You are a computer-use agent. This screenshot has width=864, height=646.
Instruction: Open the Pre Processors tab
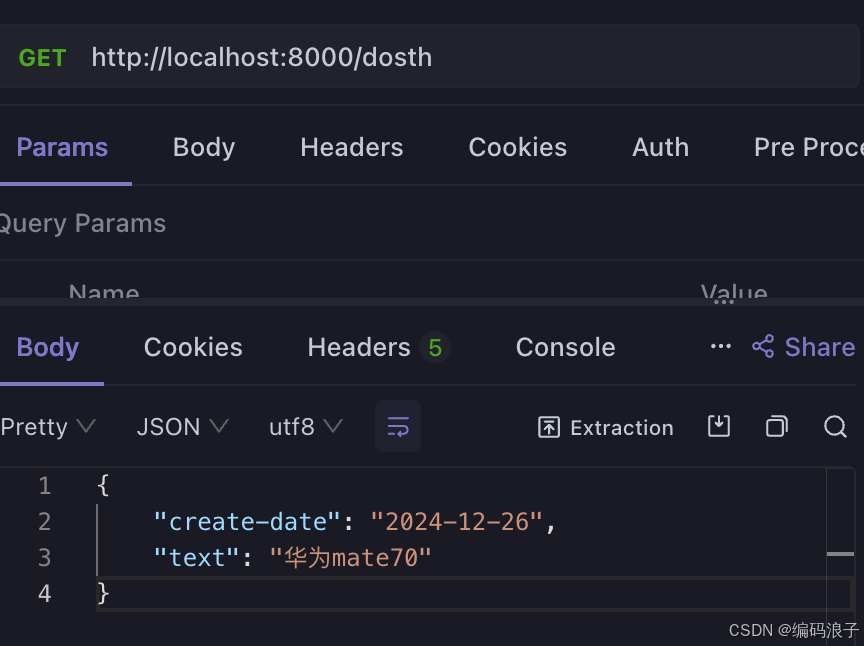coord(807,147)
